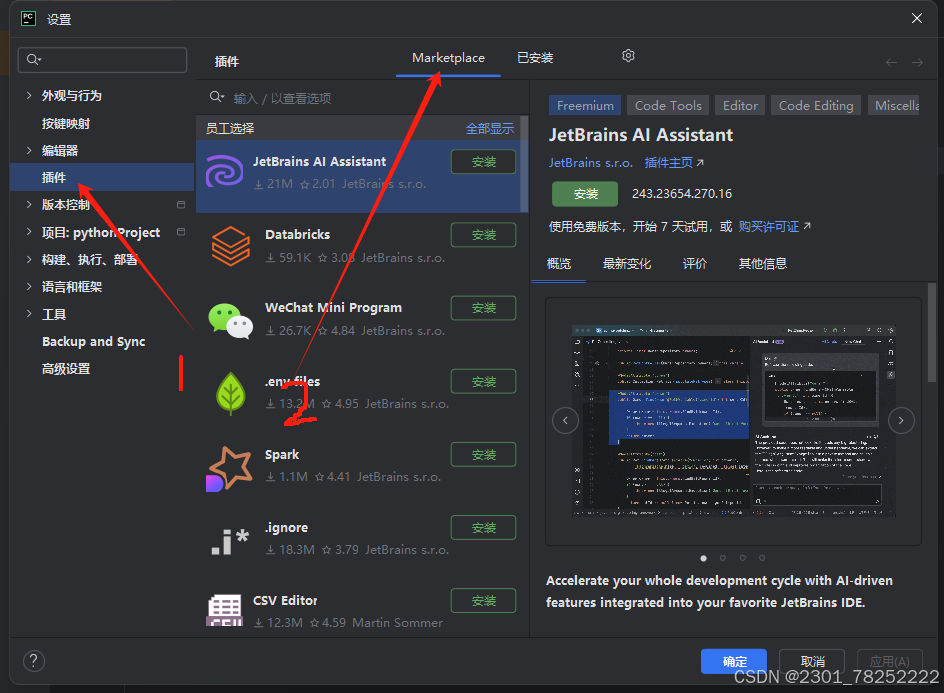Viewport: 944px width, 693px height.
Task: Open 全部显示 link for staff picks
Action: 489,128
